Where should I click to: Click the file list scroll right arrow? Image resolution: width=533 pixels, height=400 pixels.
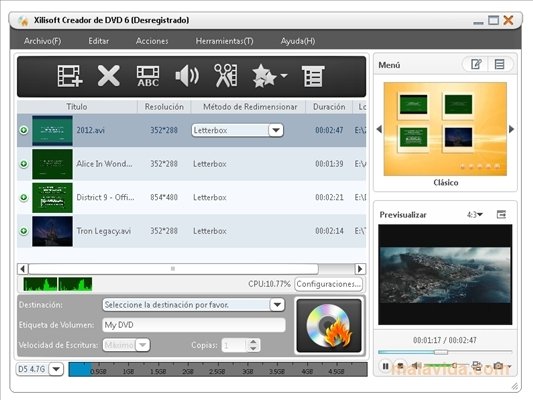pos(360,269)
